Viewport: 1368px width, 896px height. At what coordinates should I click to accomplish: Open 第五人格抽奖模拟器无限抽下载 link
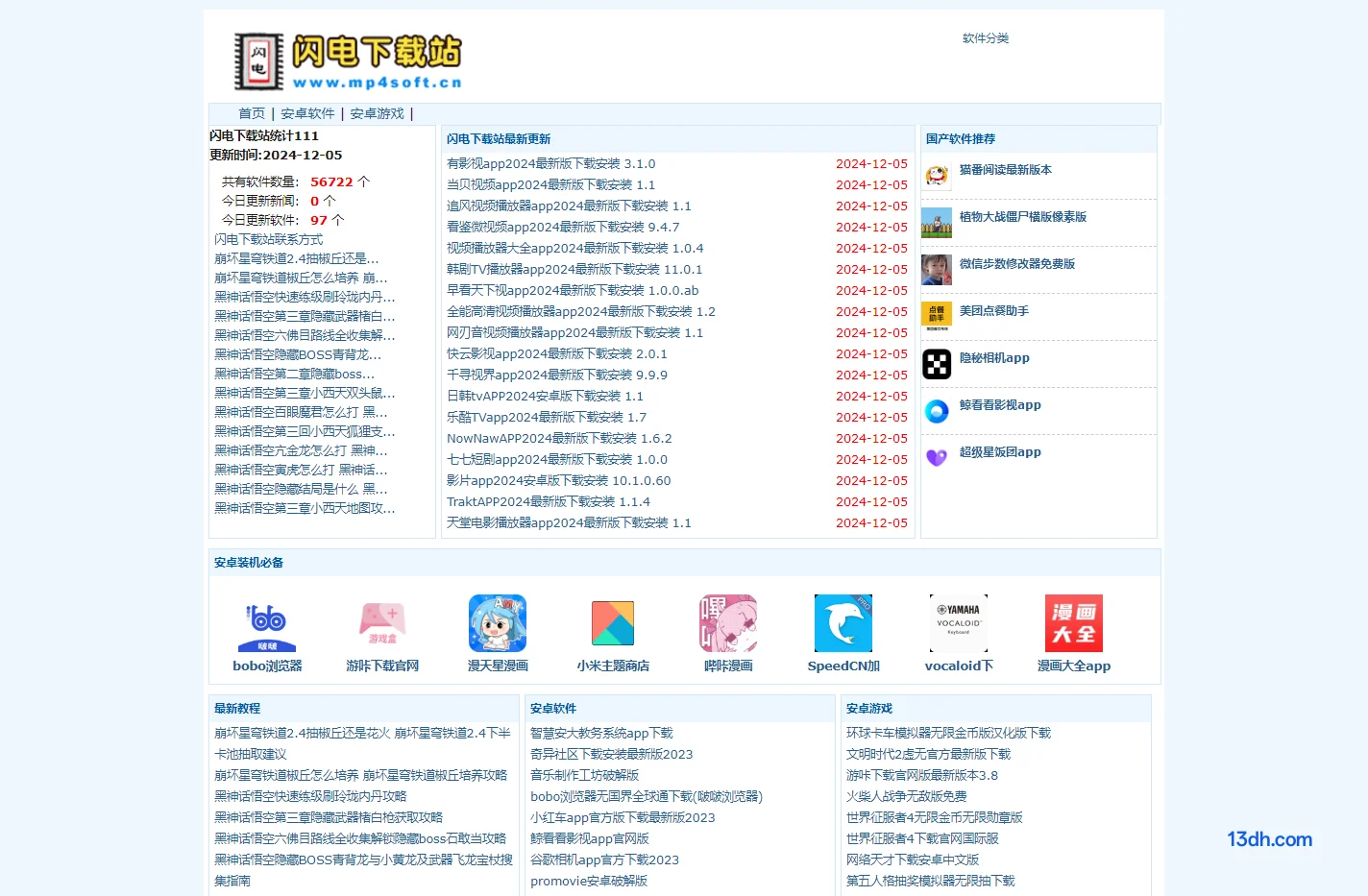coord(931,881)
